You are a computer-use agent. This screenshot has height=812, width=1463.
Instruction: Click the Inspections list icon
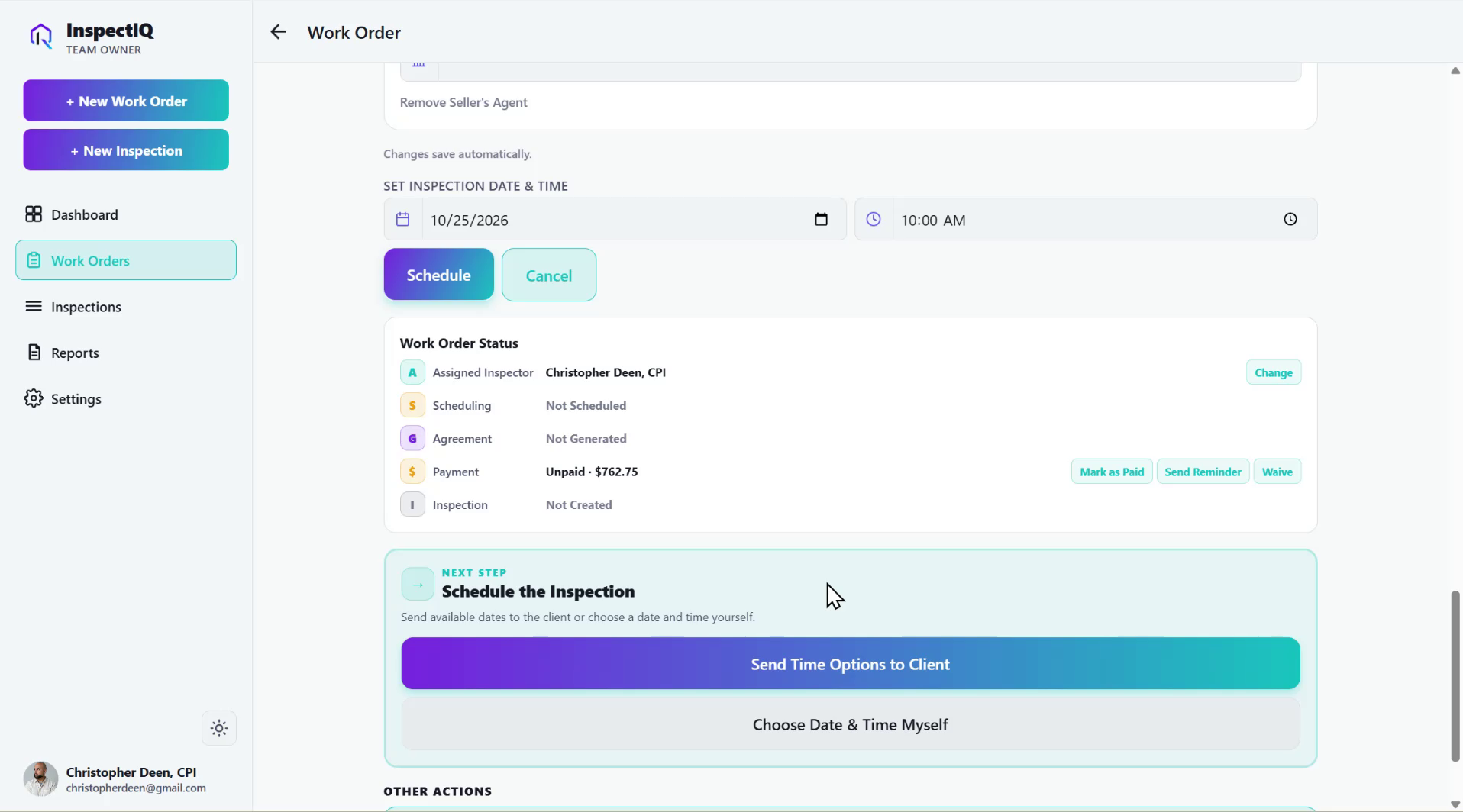point(34,306)
